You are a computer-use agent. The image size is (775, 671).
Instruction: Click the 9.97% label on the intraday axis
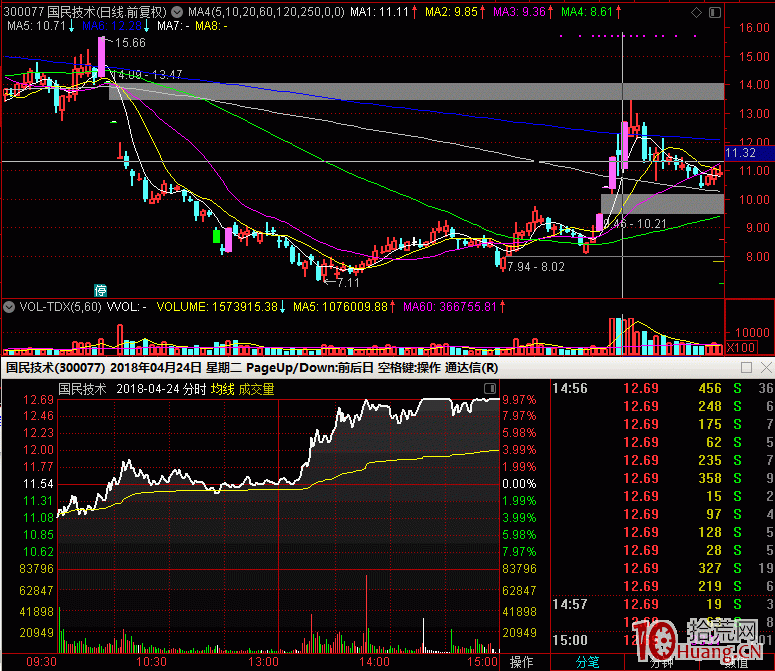click(x=519, y=399)
